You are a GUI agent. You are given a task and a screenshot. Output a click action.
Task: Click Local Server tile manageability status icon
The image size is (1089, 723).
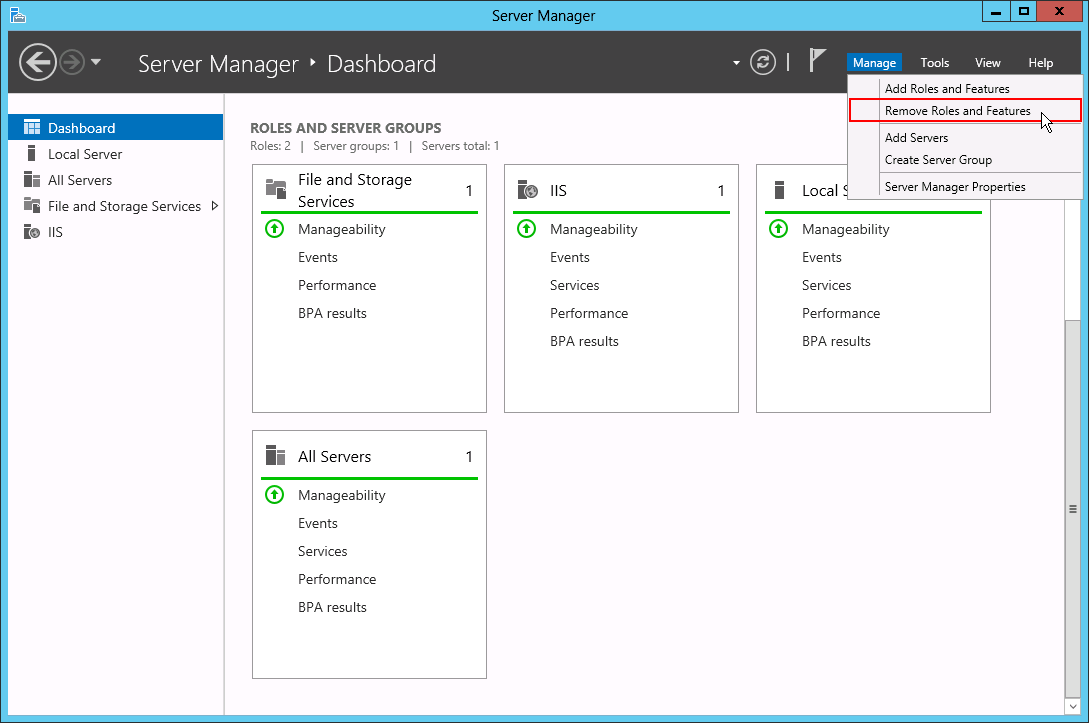pos(779,228)
